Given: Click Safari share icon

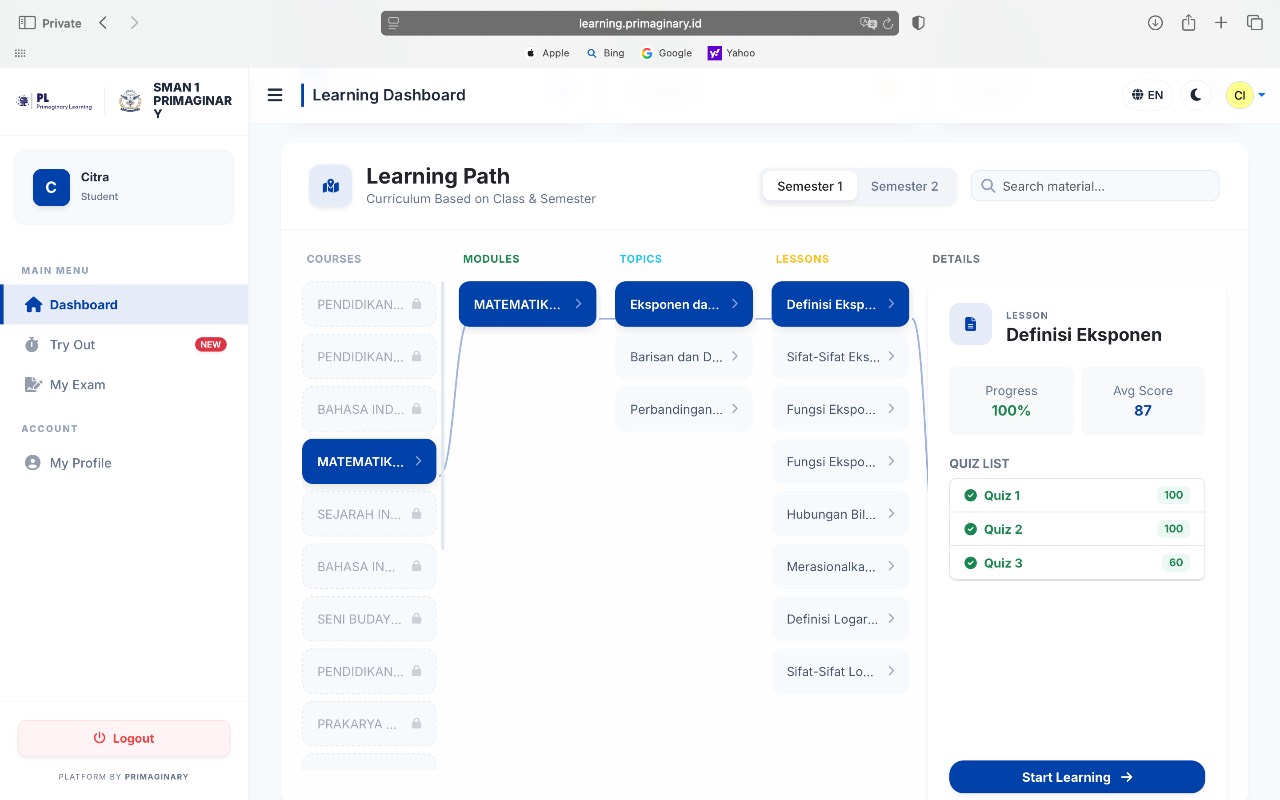Looking at the screenshot, I should click(x=1188, y=22).
